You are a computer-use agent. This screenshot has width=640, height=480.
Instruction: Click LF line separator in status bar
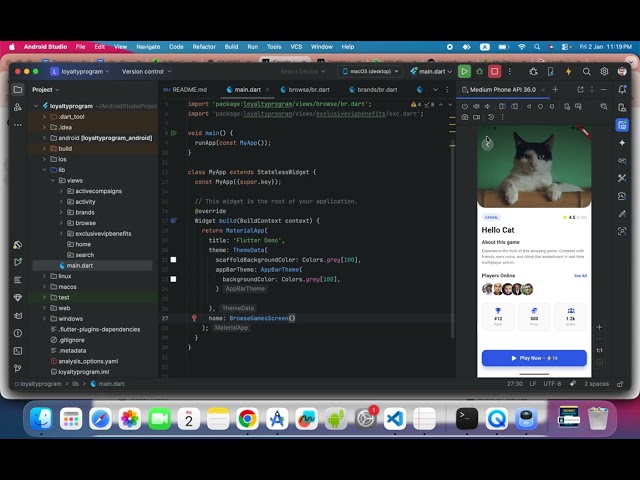[x=533, y=384]
